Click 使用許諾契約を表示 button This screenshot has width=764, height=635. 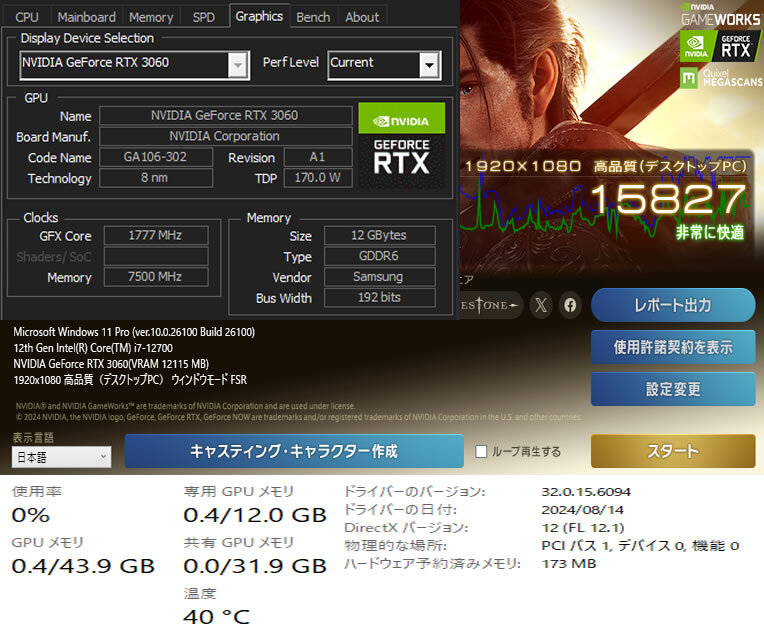673,347
